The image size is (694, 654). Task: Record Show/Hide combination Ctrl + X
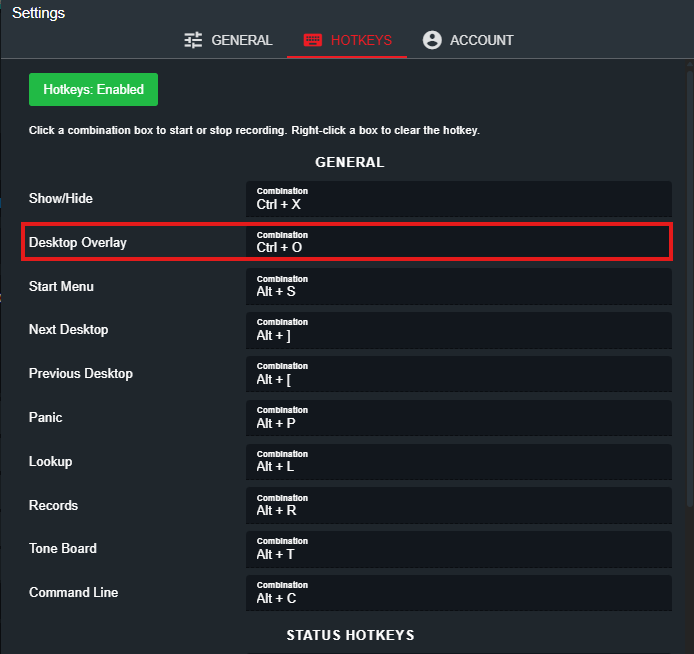click(x=458, y=199)
